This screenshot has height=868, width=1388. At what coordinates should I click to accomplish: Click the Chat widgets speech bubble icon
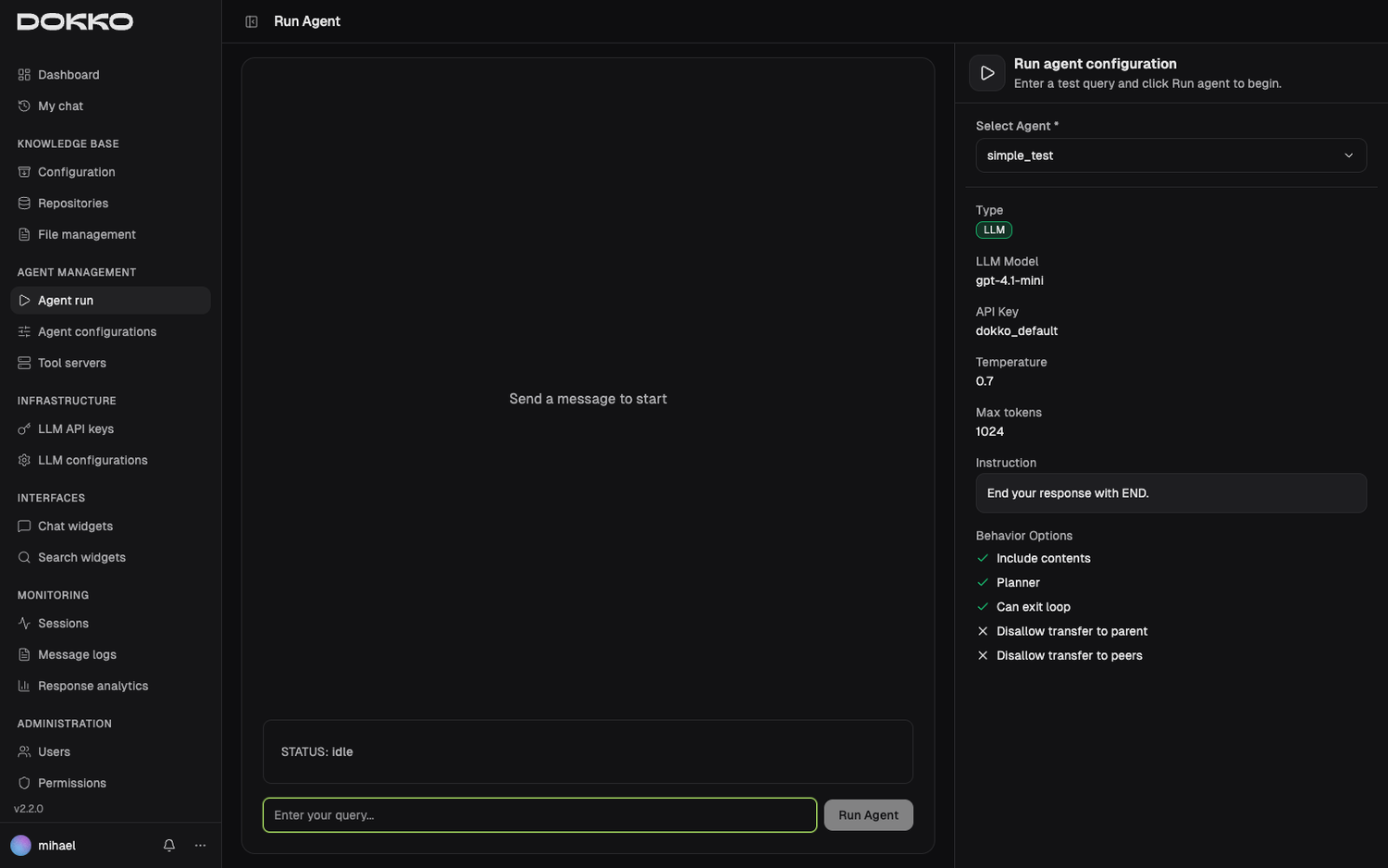pos(24,527)
